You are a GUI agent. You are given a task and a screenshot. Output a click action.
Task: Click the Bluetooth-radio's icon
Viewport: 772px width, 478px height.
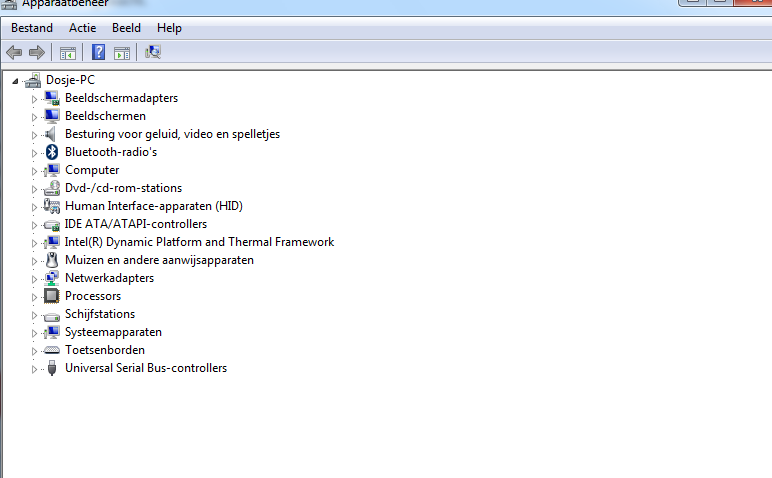tap(52, 152)
